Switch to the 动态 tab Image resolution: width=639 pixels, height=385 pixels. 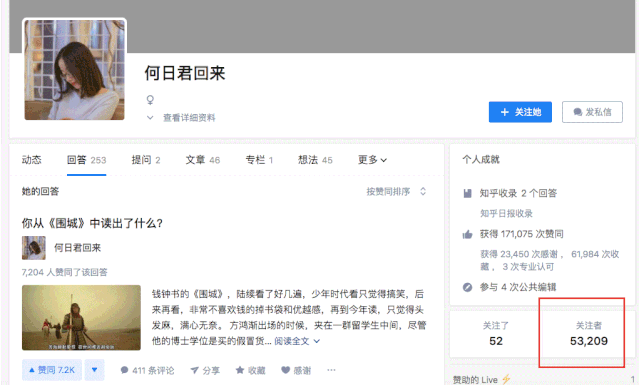31,160
